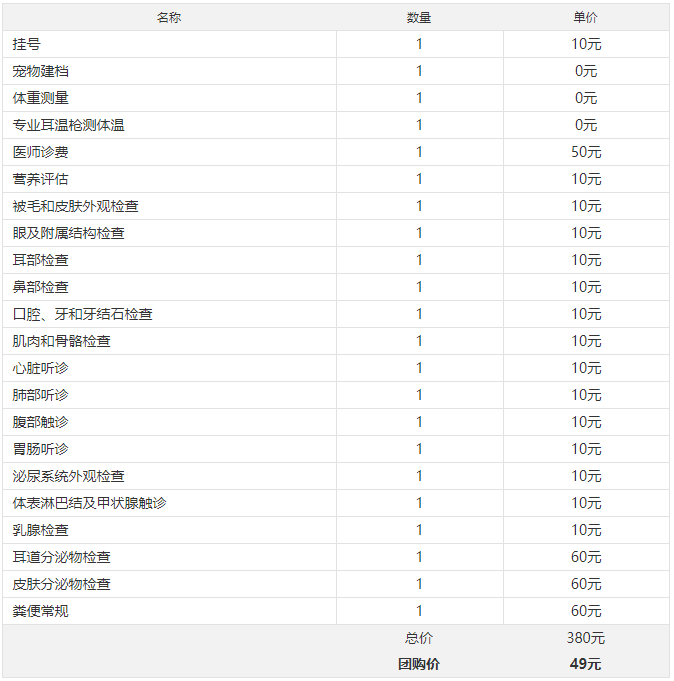Click 被毛和皮肤外观检查 entry
674x681 pixels.
click(x=76, y=206)
